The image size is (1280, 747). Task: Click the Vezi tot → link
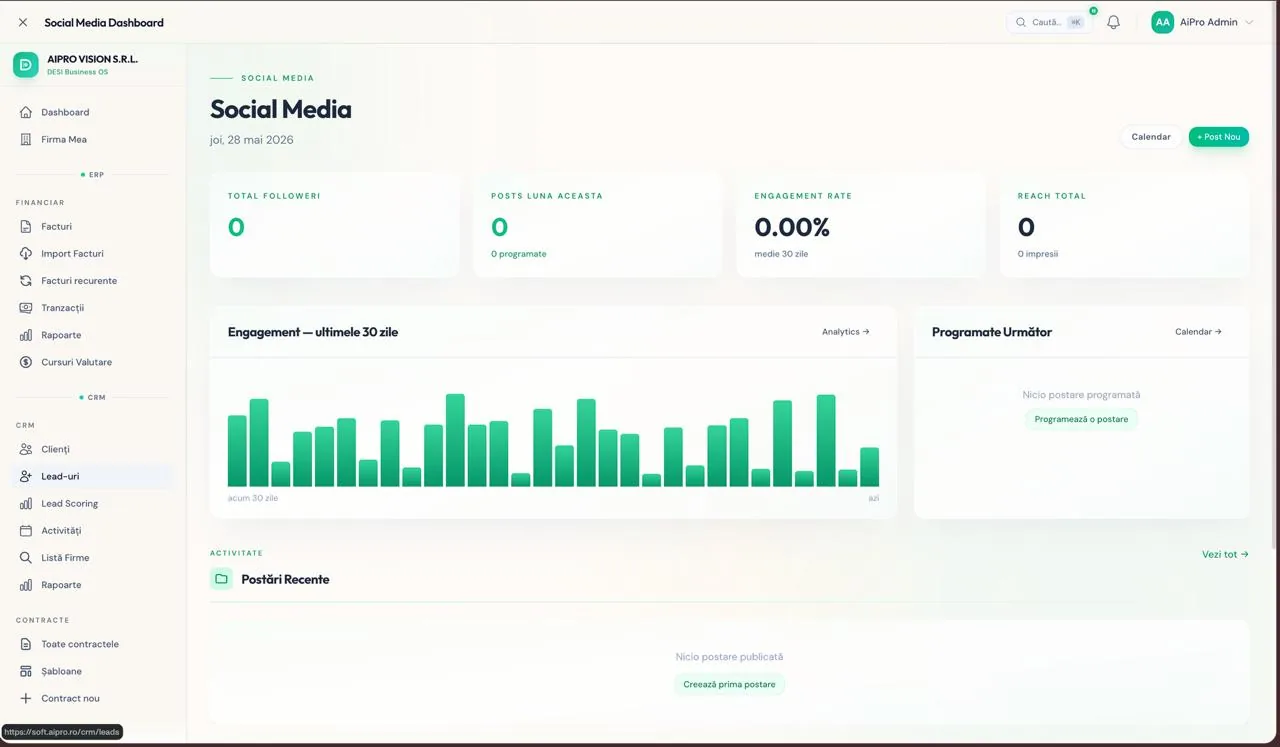coord(1225,554)
